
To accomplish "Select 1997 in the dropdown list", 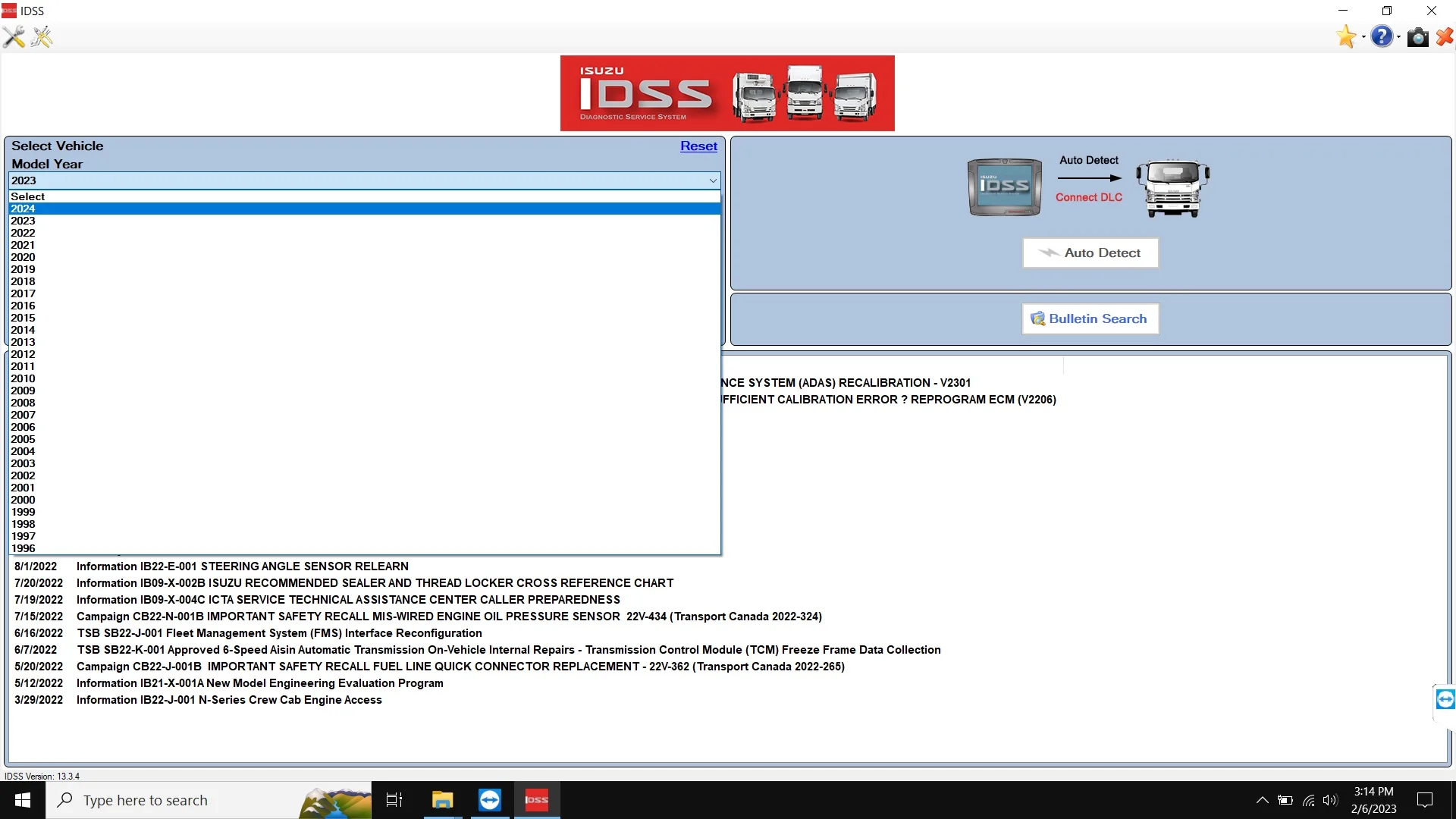I will coord(364,536).
